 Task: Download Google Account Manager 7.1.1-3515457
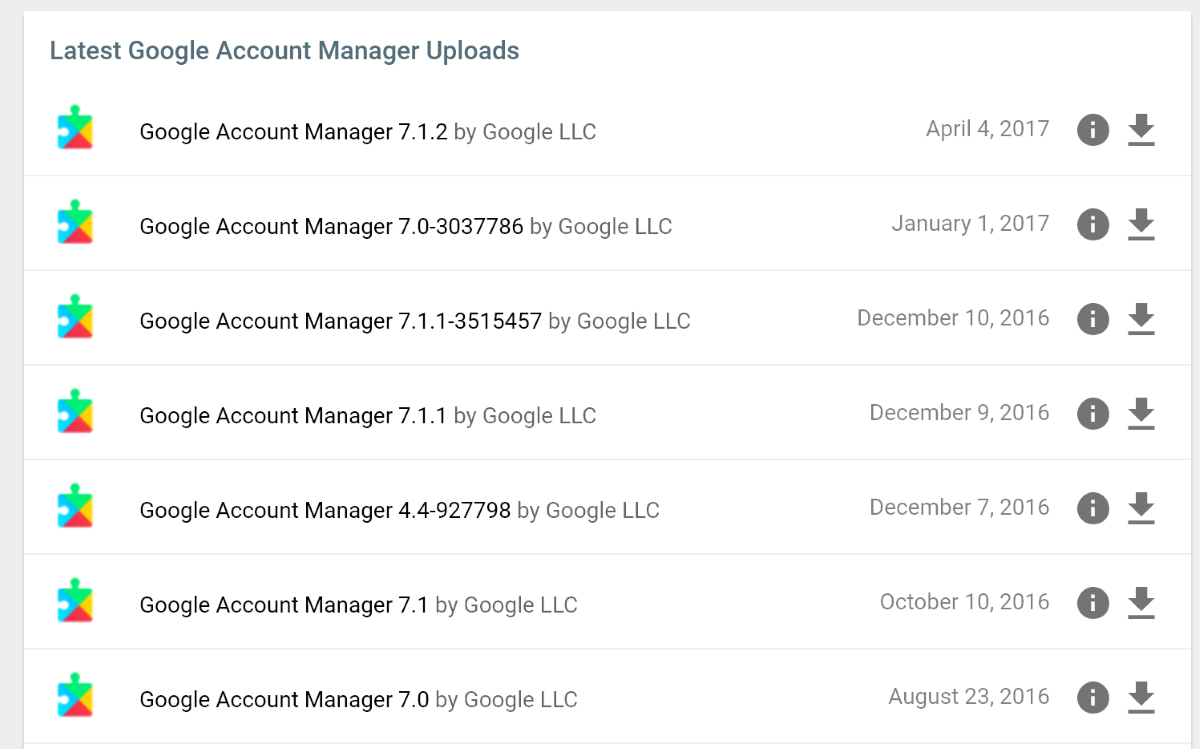[x=1141, y=319]
